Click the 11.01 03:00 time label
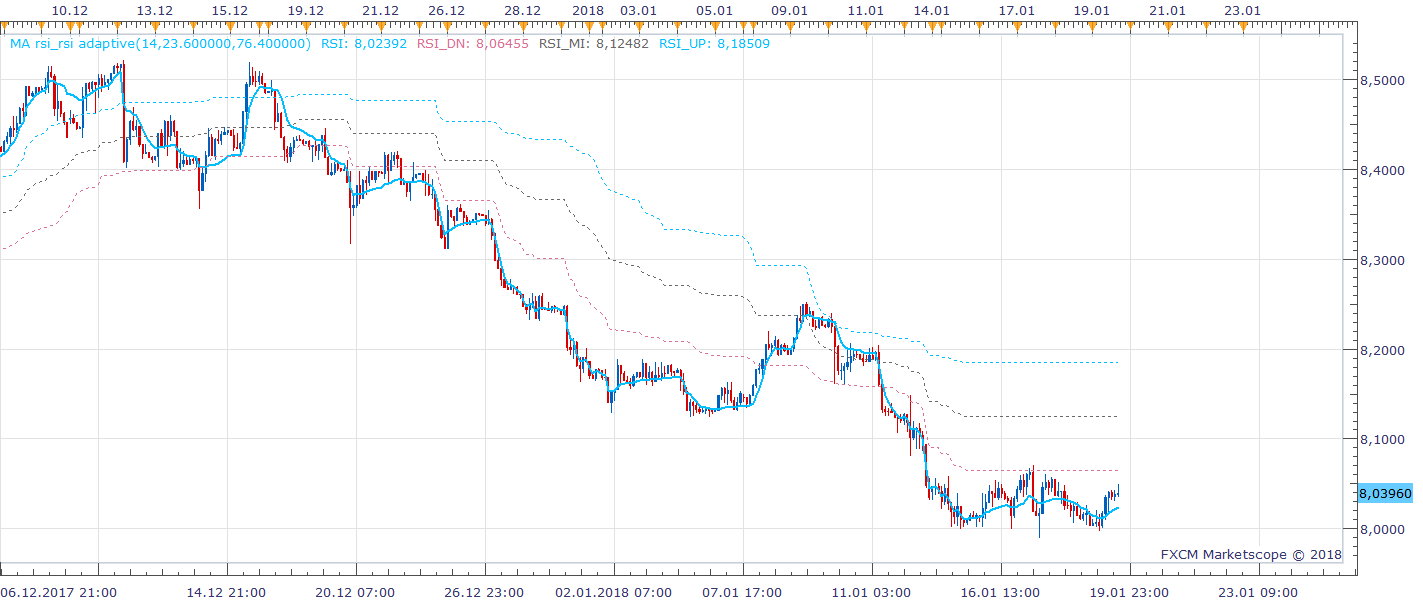This screenshot has width=1423, height=605. [x=873, y=592]
